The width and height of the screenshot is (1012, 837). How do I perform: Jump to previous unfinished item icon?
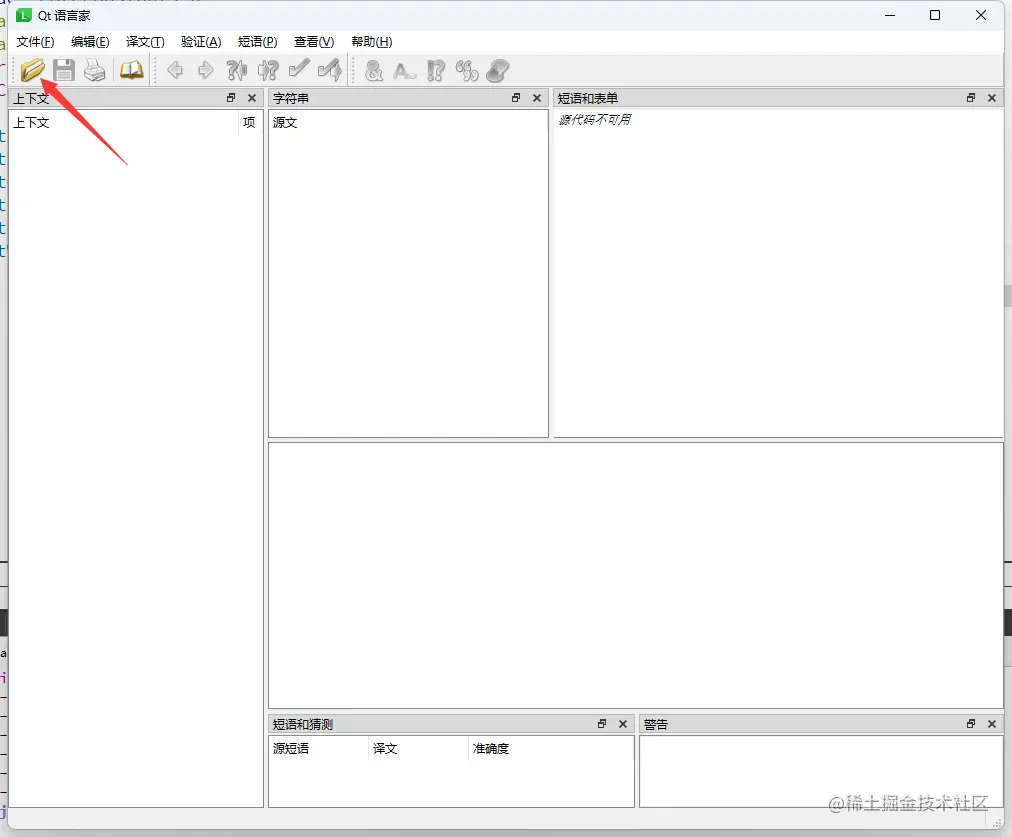[237, 70]
